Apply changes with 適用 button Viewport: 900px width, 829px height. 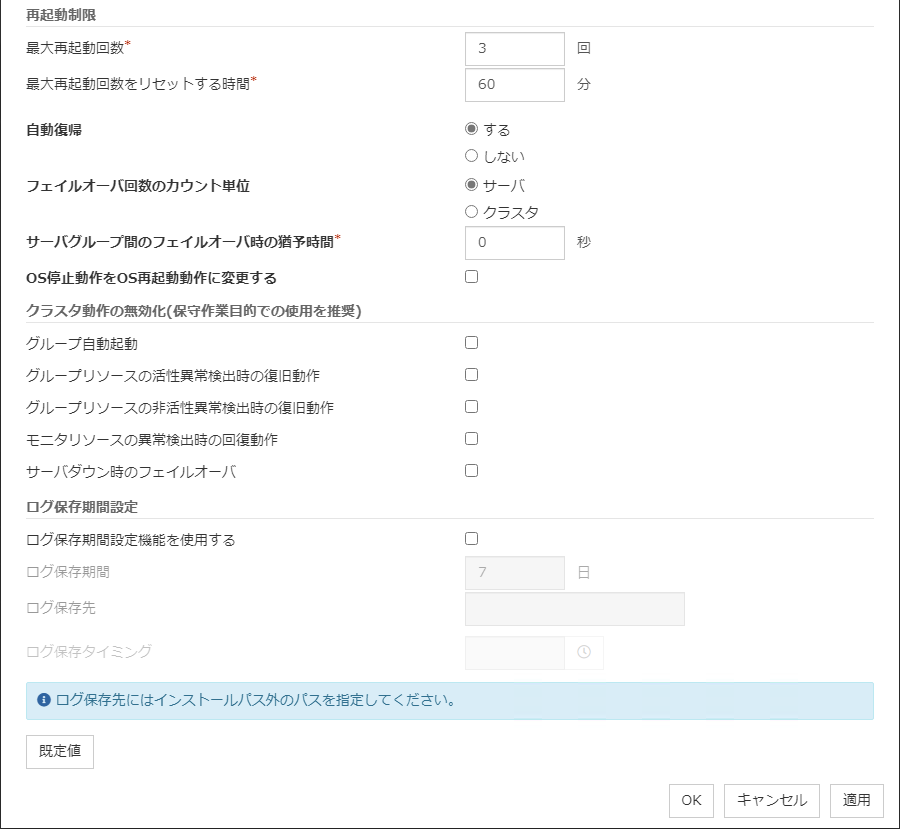click(x=857, y=800)
